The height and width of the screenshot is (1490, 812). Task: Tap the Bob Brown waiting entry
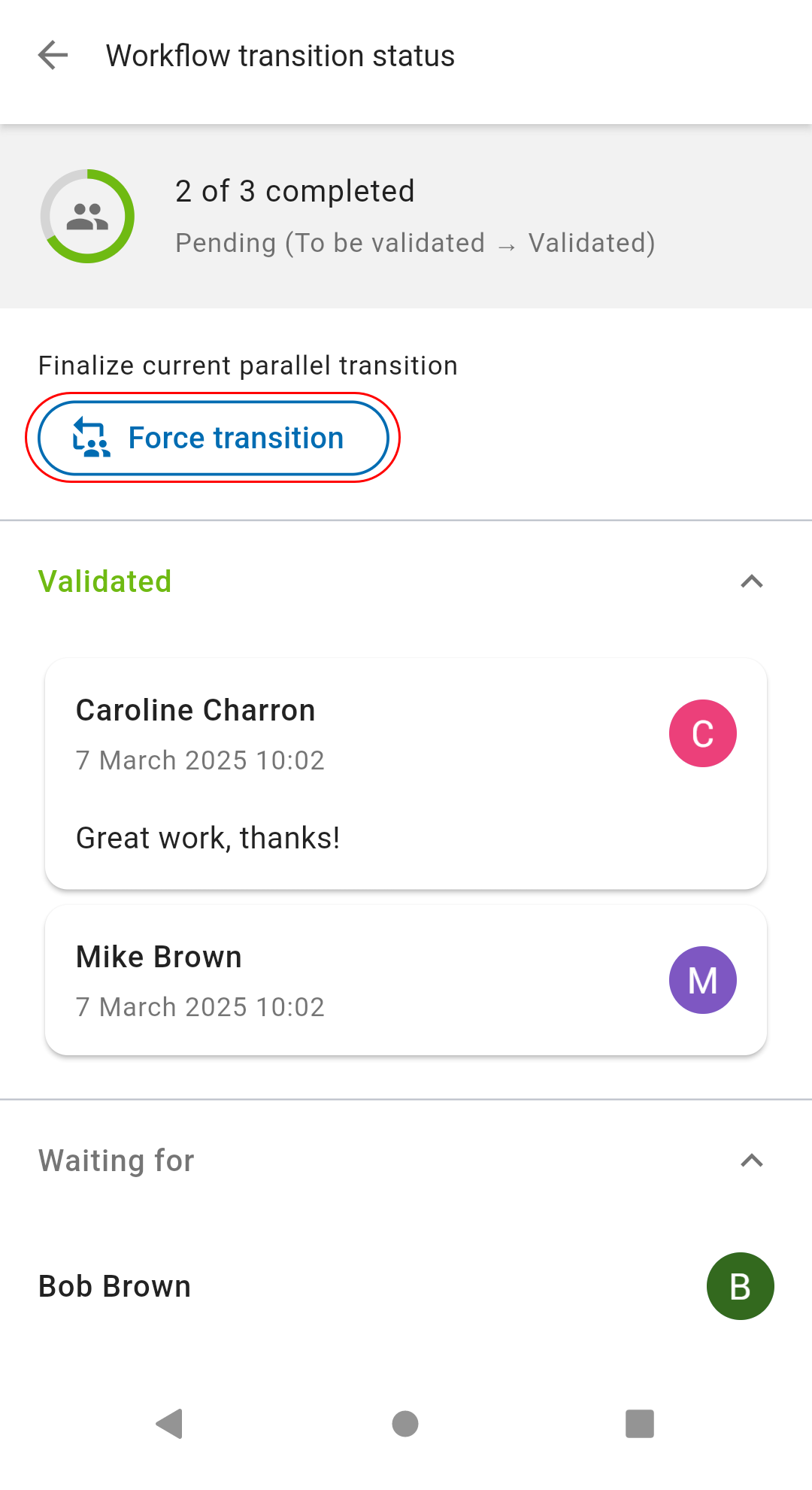point(406,1286)
